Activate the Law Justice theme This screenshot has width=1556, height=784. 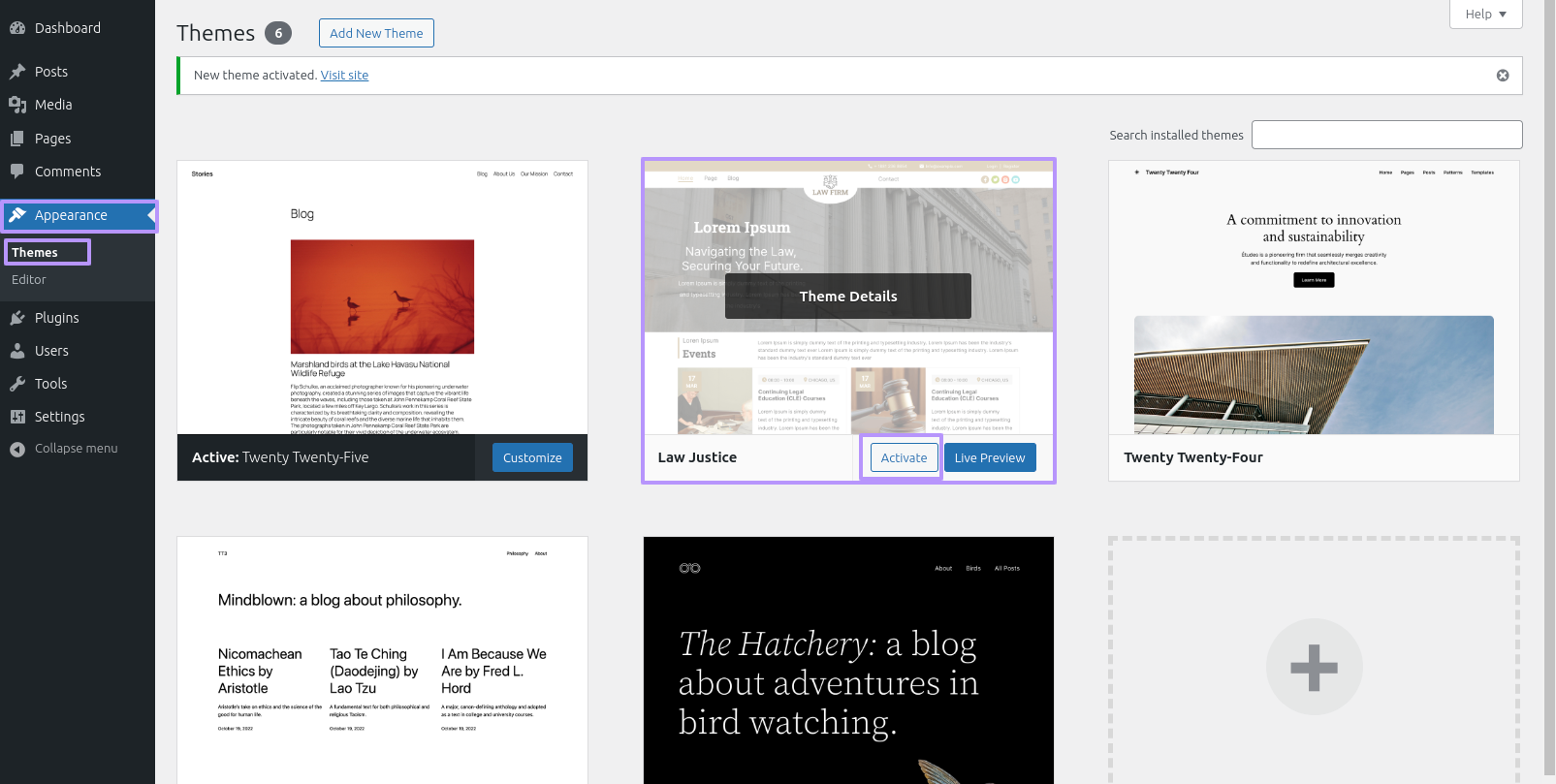(x=904, y=457)
